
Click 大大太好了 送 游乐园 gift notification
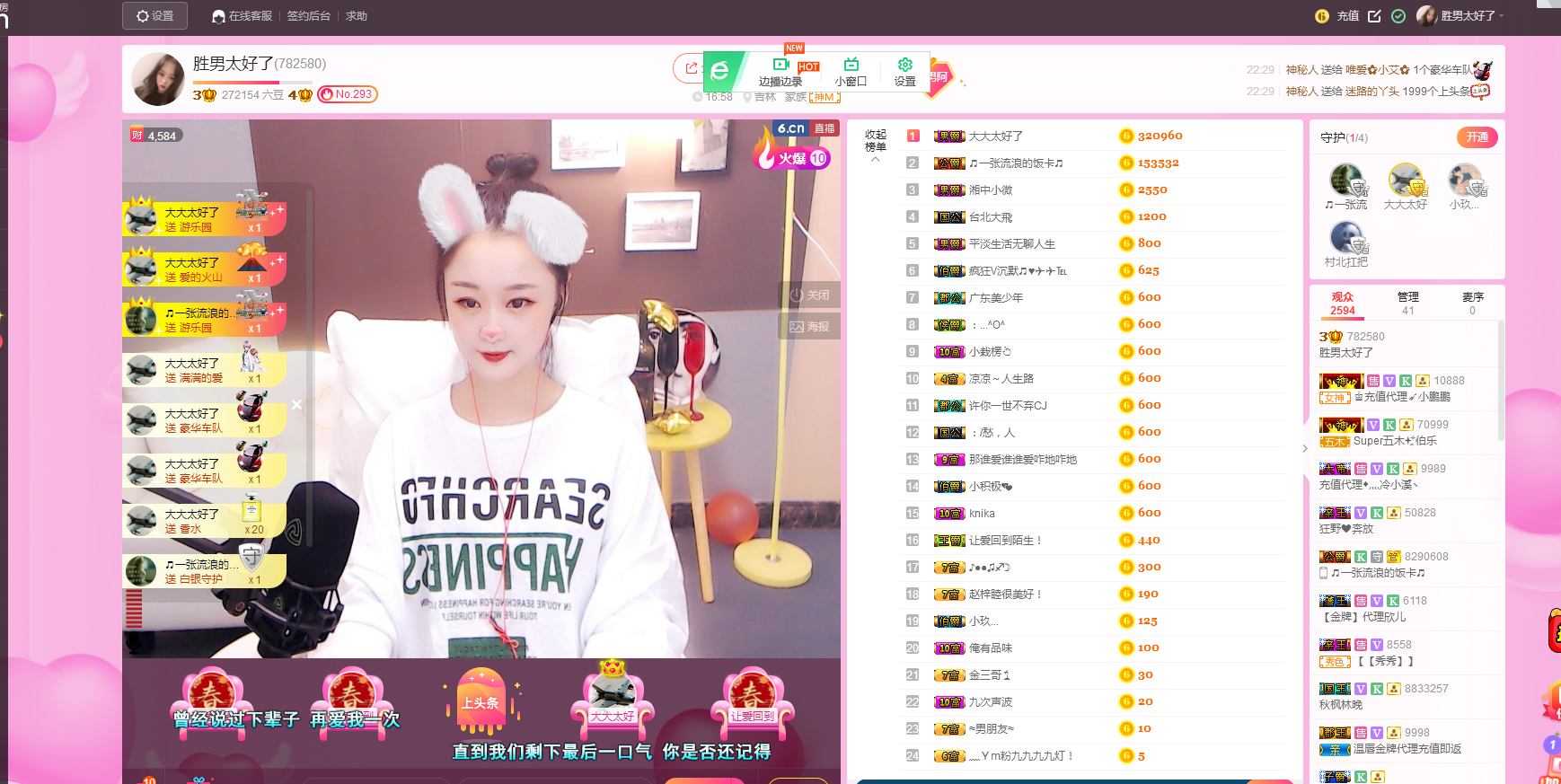coord(204,220)
